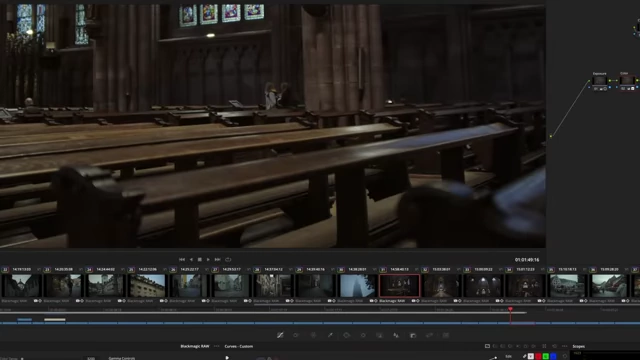The height and width of the screenshot is (360, 640).
Task: Open the Blur palette icon
Action: [396, 335]
